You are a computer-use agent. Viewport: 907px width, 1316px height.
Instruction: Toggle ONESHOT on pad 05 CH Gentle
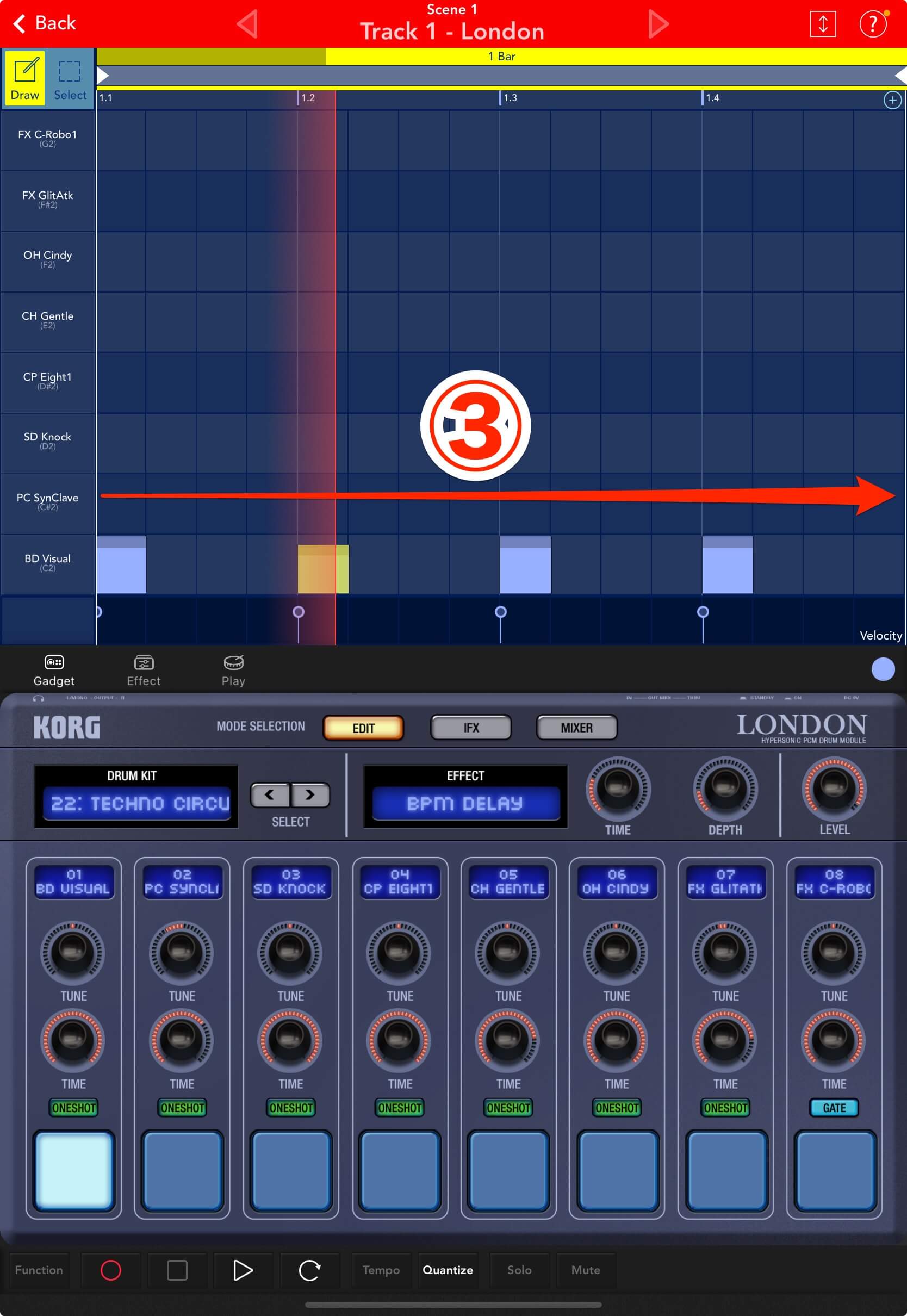pos(508,1108)
